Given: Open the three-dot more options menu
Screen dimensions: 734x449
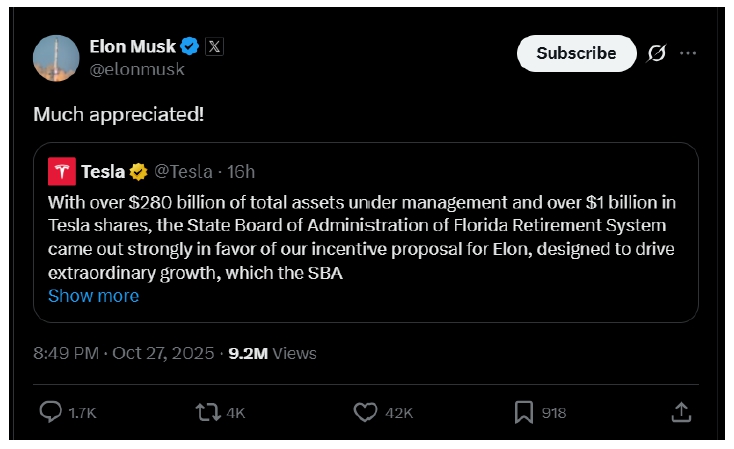Looking at the screenshot, I should [688, 53].
